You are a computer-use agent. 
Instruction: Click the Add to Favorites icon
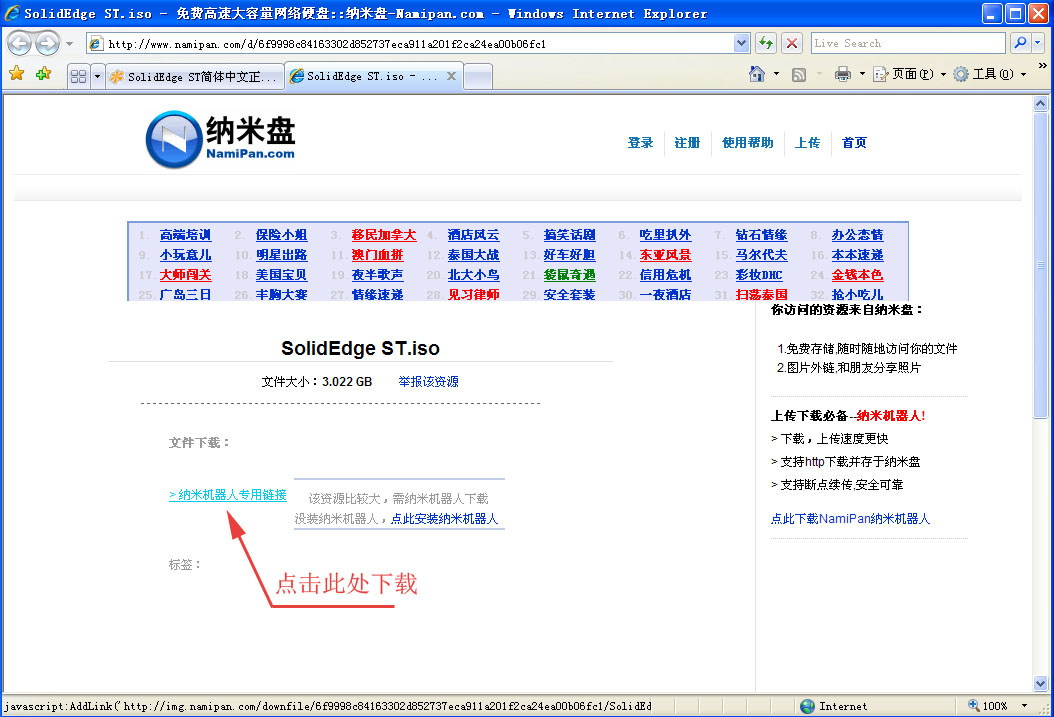point(44,73)
